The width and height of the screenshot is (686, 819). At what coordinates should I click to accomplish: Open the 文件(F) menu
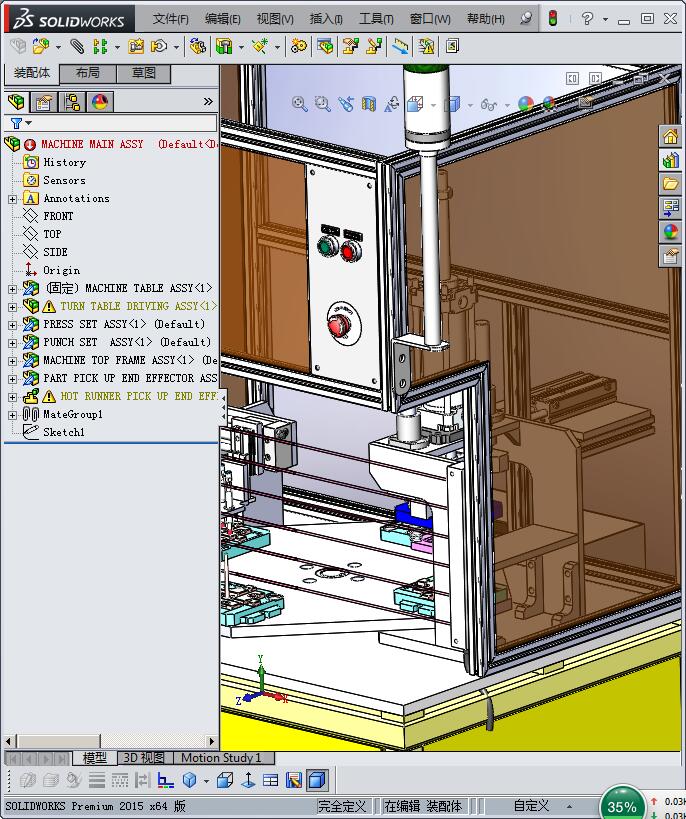(x=170, y=19)
